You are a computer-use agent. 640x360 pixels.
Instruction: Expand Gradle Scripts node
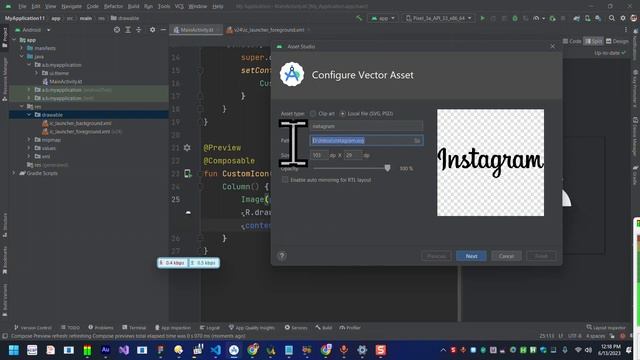pos(14,173)
